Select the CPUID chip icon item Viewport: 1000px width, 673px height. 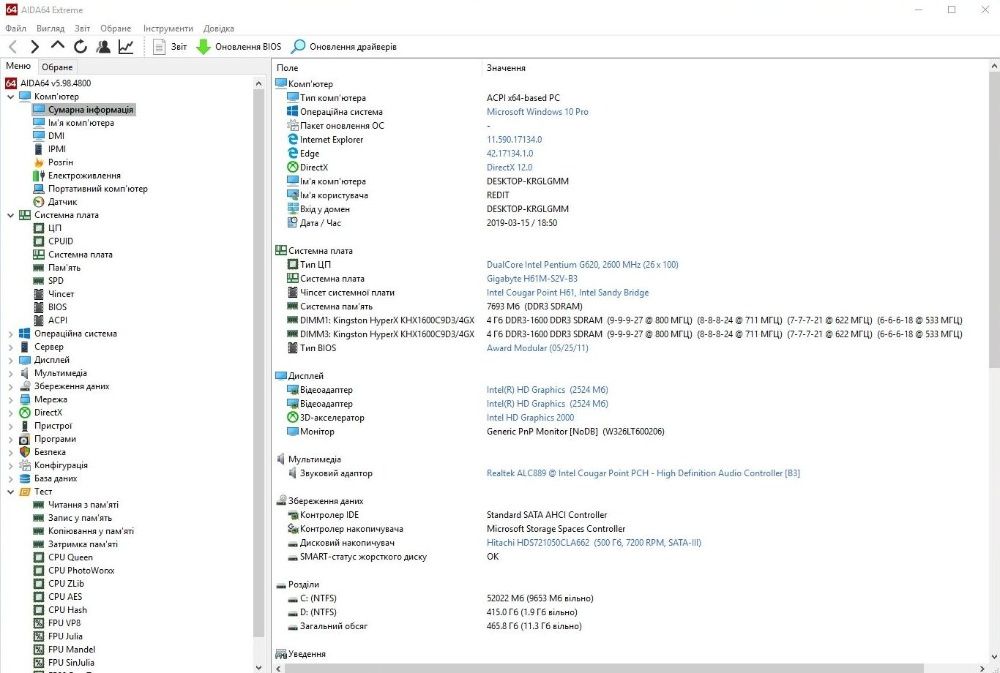tap(39, 241)
